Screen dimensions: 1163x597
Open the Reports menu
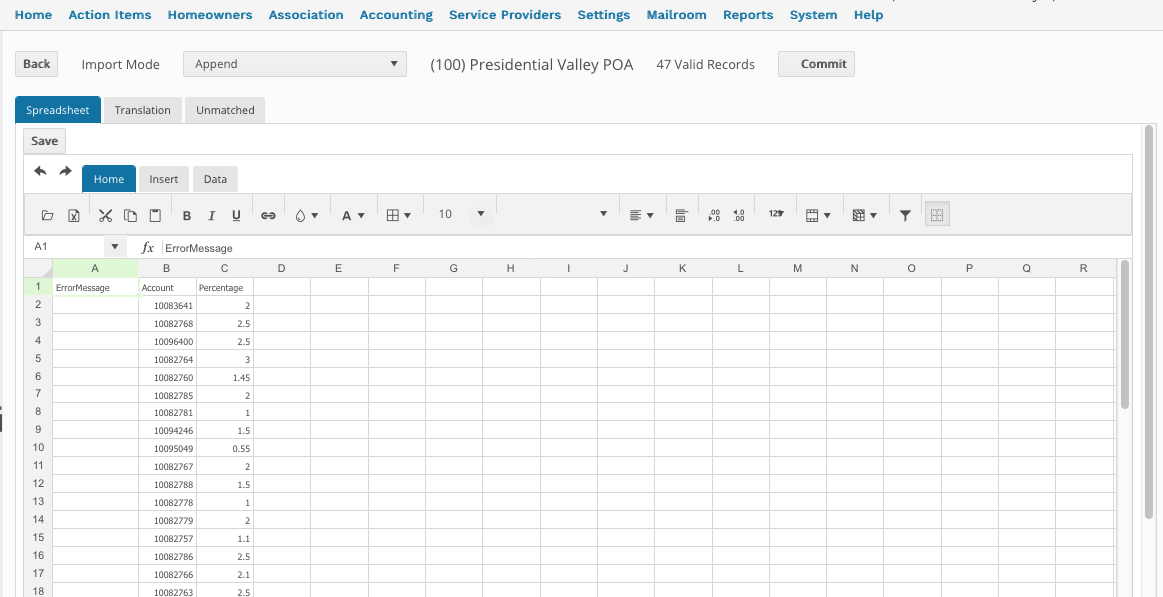coord(748,15)
